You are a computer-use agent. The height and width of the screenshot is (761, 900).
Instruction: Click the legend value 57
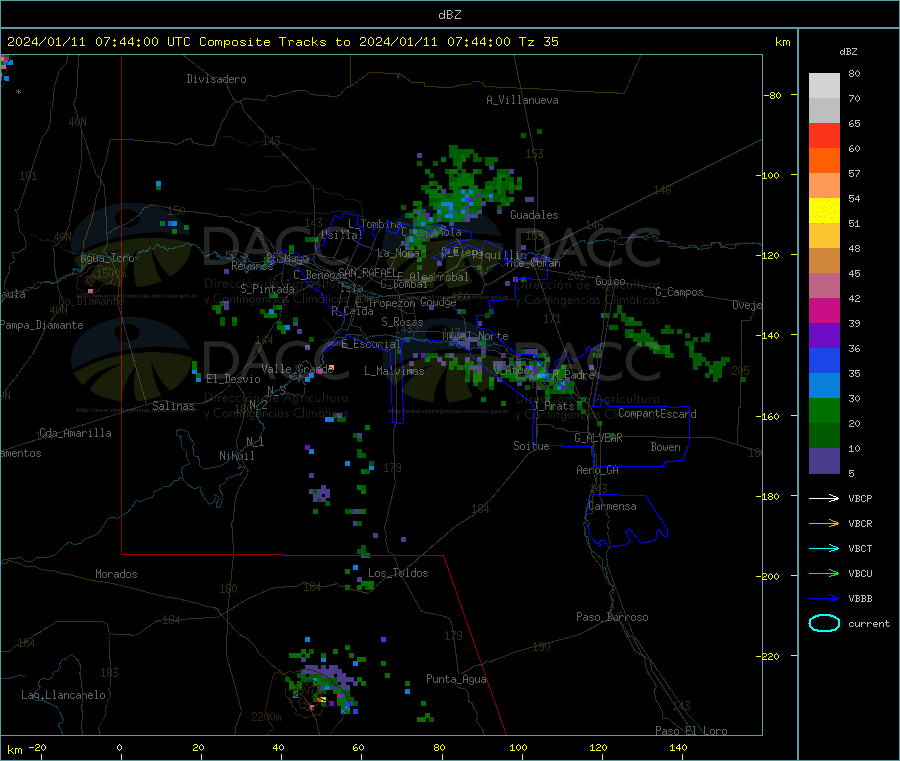854,173
